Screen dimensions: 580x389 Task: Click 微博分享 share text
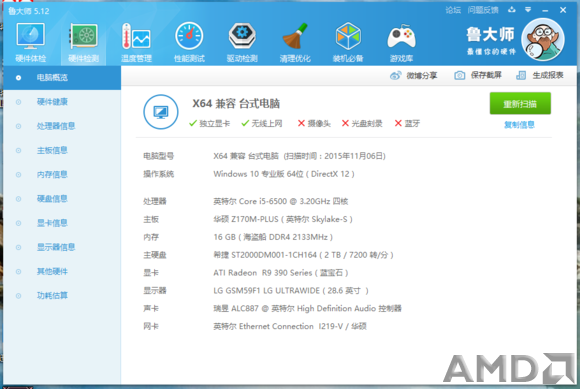(422, 76)
